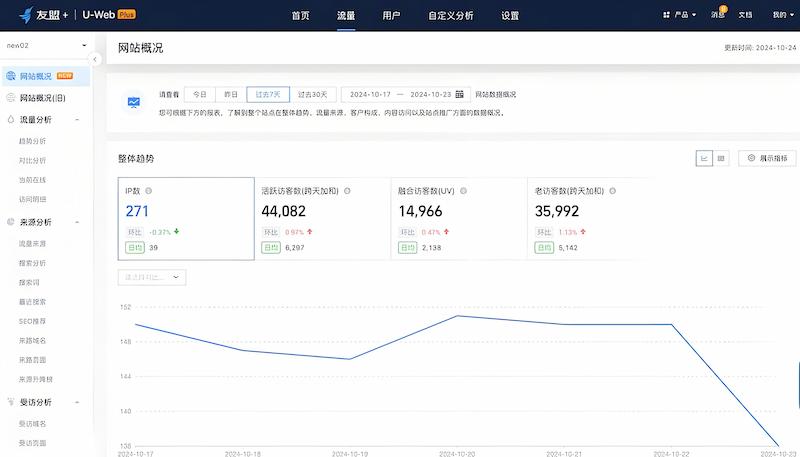Collapse the 流量分析 section

tap(78, 120)
